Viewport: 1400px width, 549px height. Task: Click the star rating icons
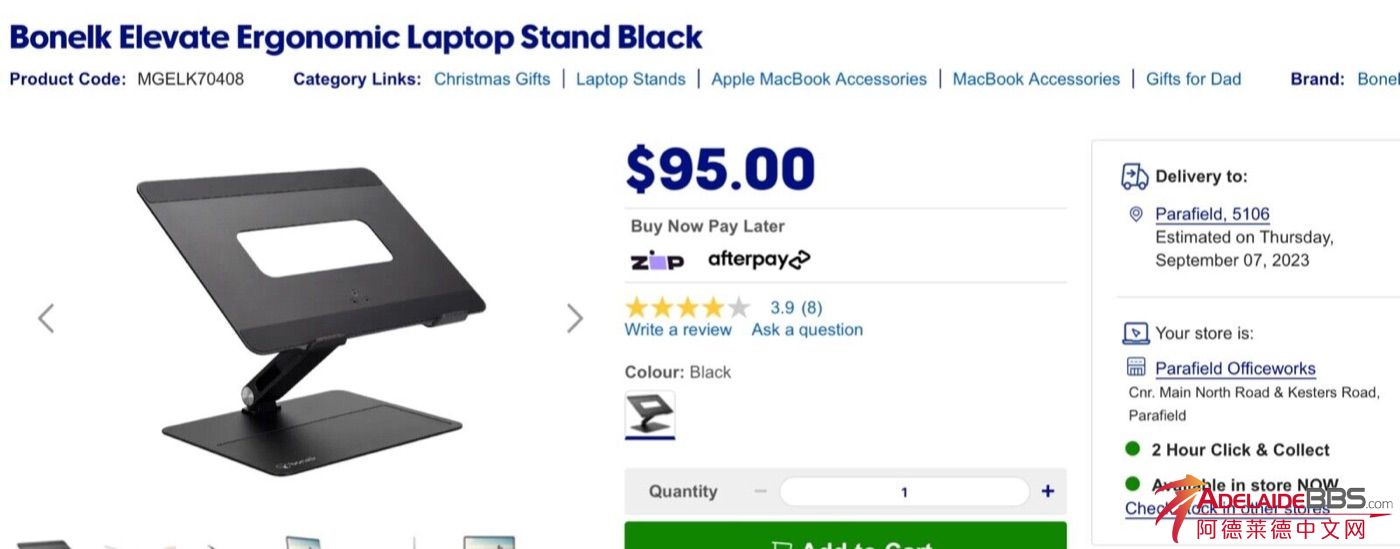687,307
